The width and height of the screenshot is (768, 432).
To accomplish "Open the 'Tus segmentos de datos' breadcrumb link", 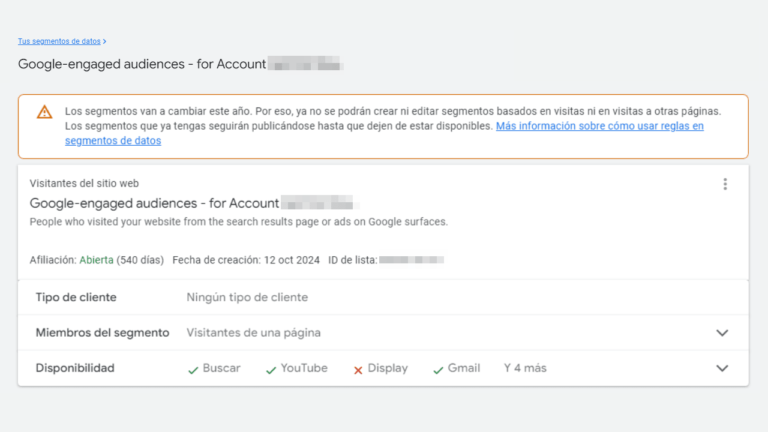I will click(x=59, y=41).
